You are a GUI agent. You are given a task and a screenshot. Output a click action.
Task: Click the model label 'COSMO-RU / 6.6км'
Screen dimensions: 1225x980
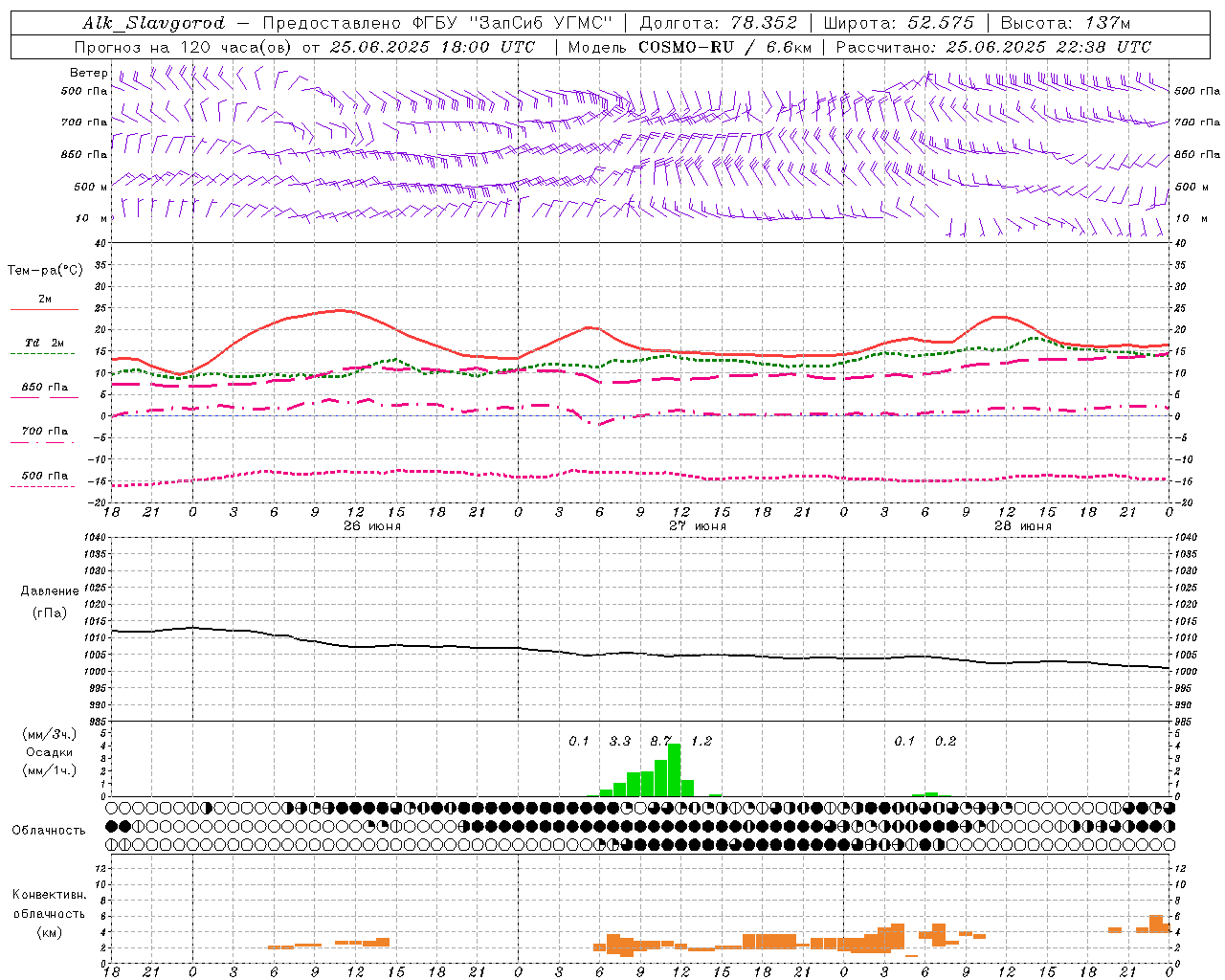pyautogui.click(x=725, y=47)
